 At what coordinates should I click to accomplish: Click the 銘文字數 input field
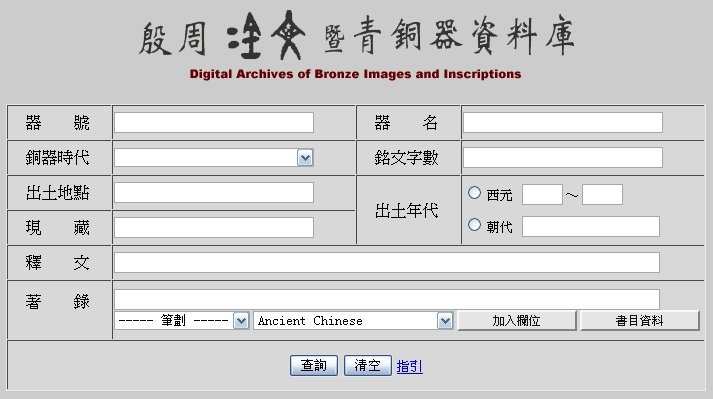[562, 157]
